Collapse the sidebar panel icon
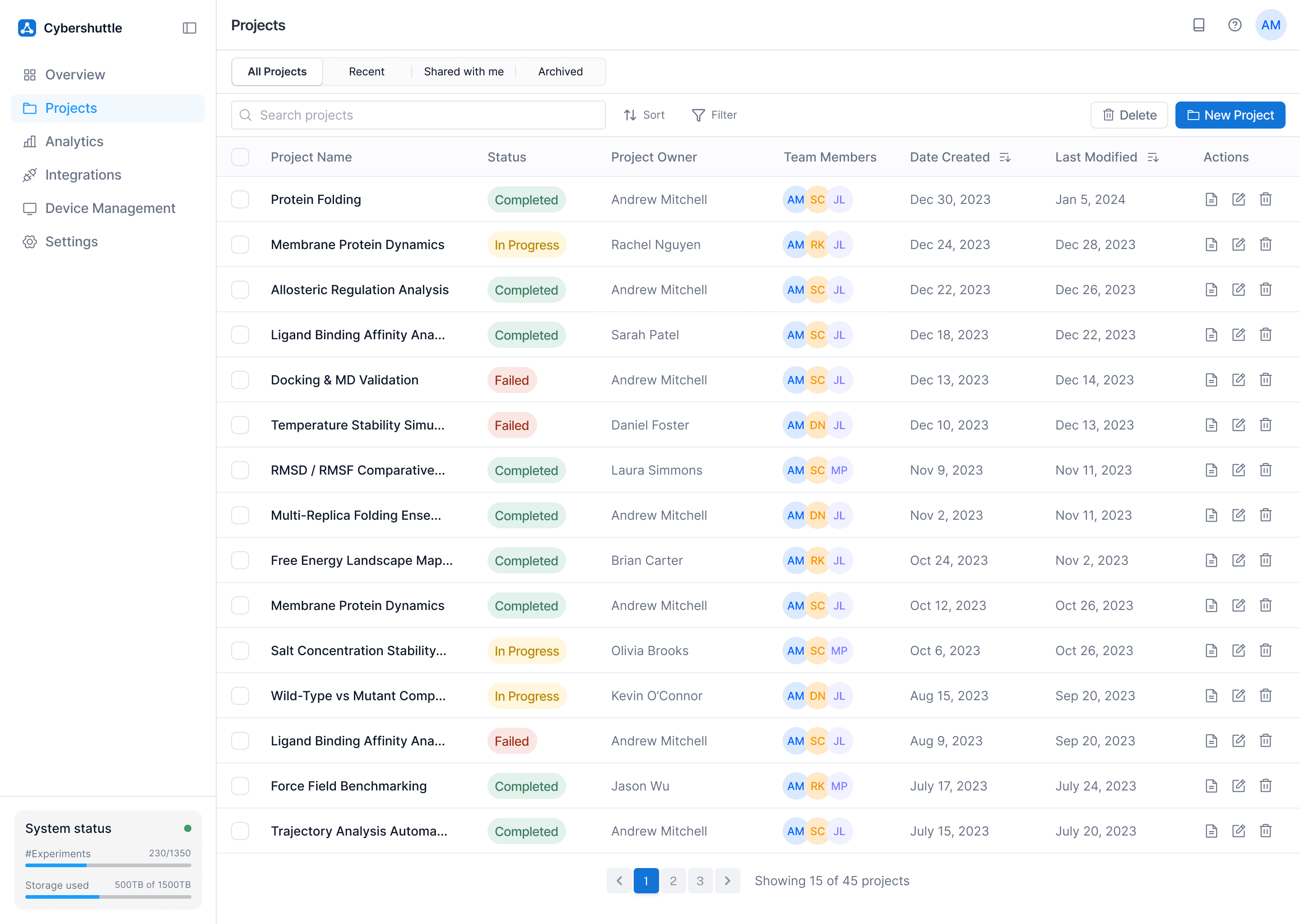The image size is (1300, 924). (x=189, y=28)
